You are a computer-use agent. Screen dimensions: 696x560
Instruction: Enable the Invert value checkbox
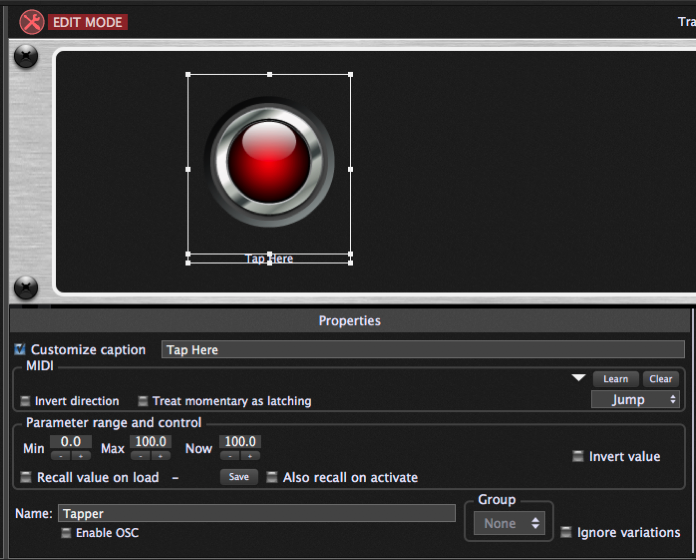click(577, 456)
